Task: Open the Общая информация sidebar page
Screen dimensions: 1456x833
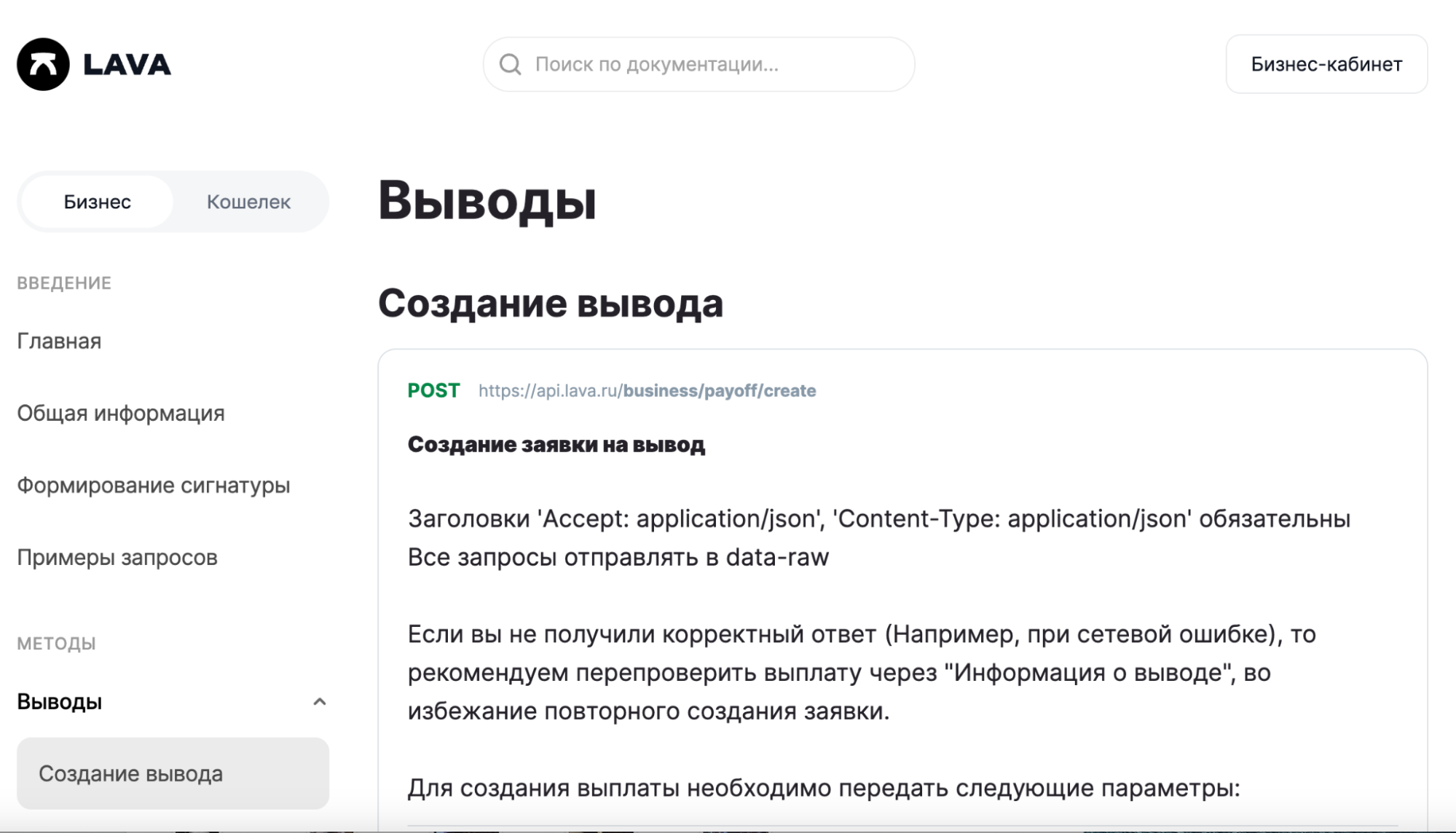Action: pyautogui.click(x=121, y=413)
